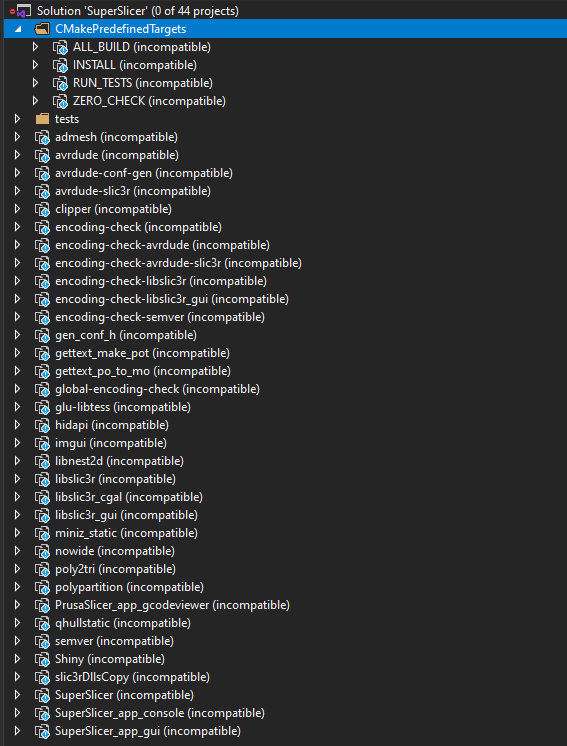This screenshot has width=567, height=746.
Task: Expand the libslic3r_cgal project node
Action: (x=17, y=497)
